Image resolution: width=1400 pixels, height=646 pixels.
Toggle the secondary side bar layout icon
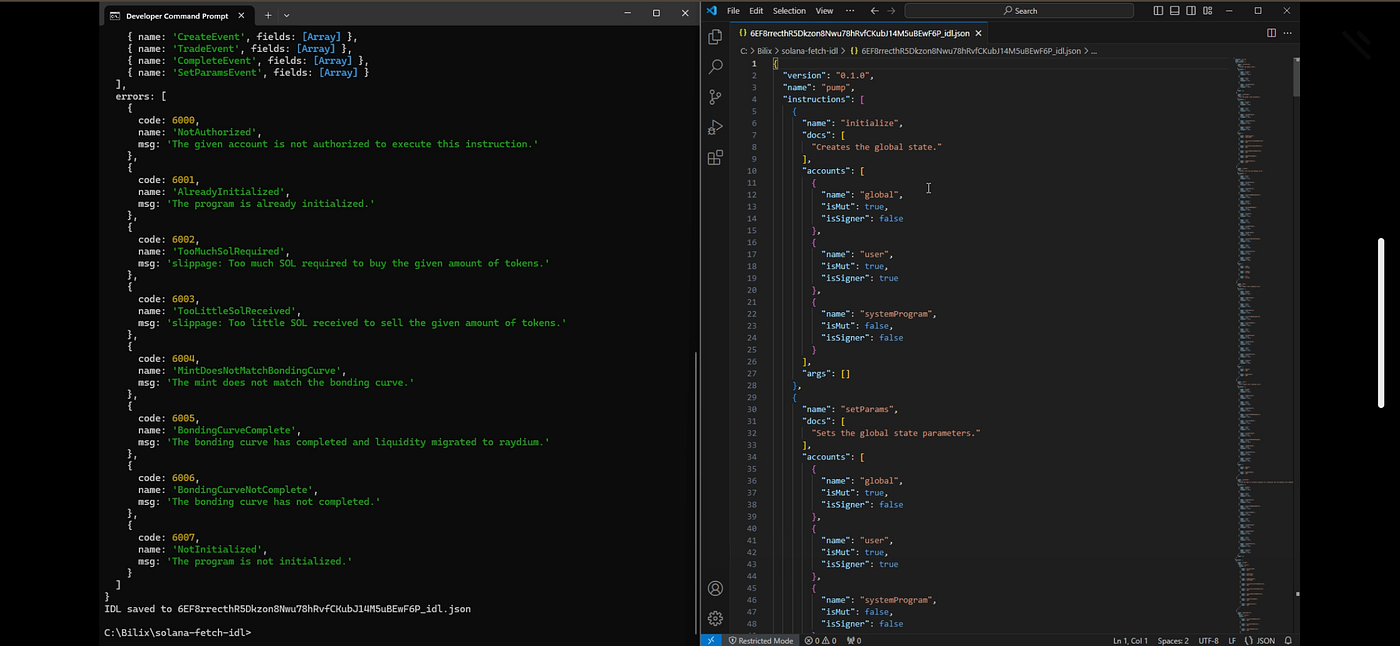pos(1190,11)
